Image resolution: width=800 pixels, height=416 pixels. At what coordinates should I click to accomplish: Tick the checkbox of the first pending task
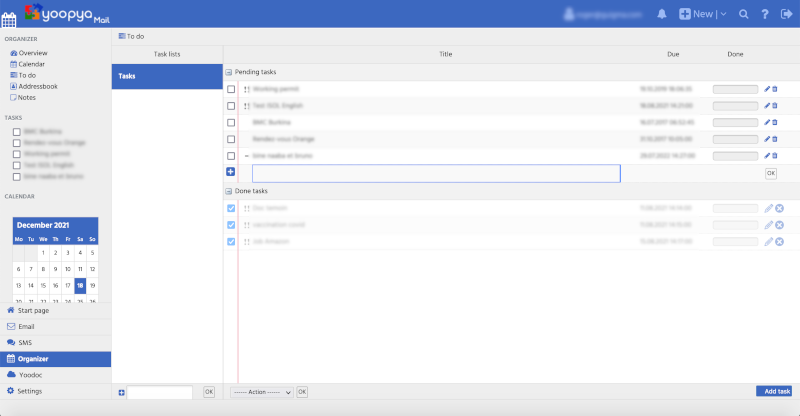tap(231, 89)
